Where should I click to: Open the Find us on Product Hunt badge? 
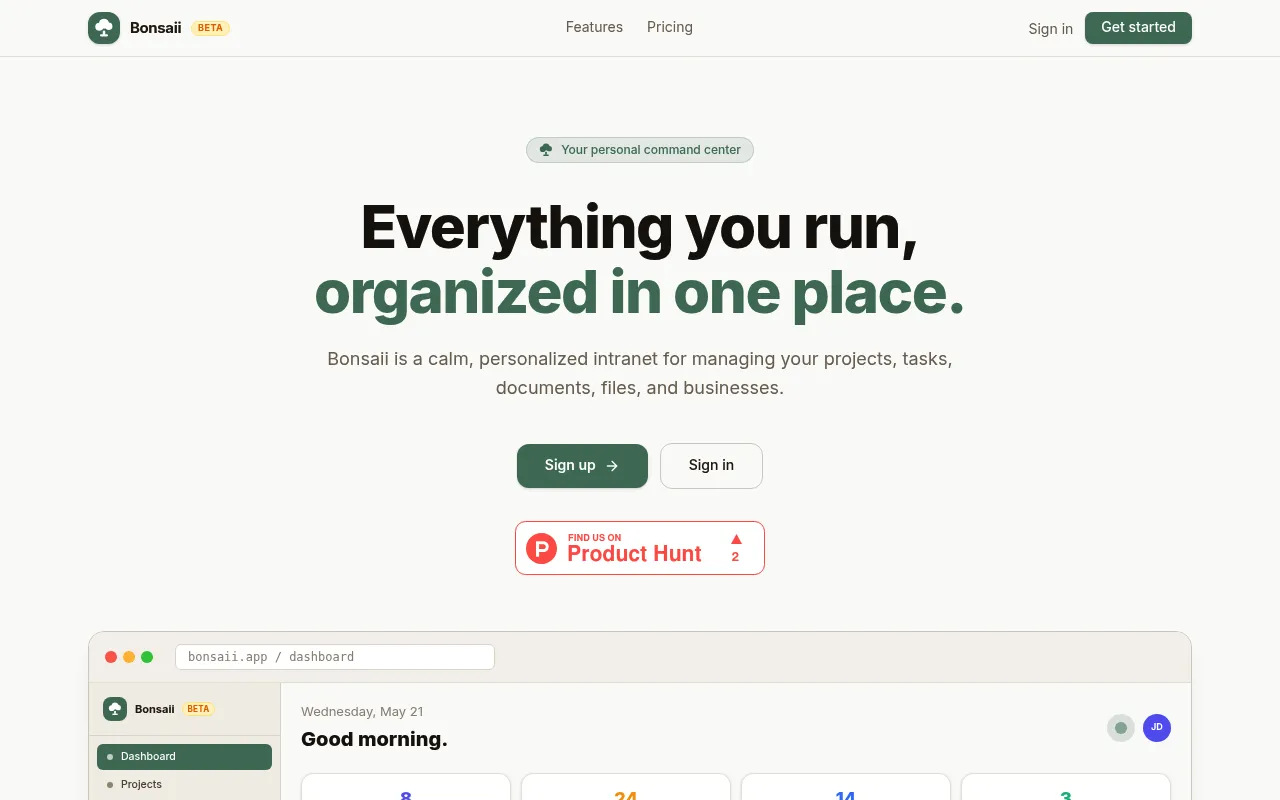click(640, 548)
